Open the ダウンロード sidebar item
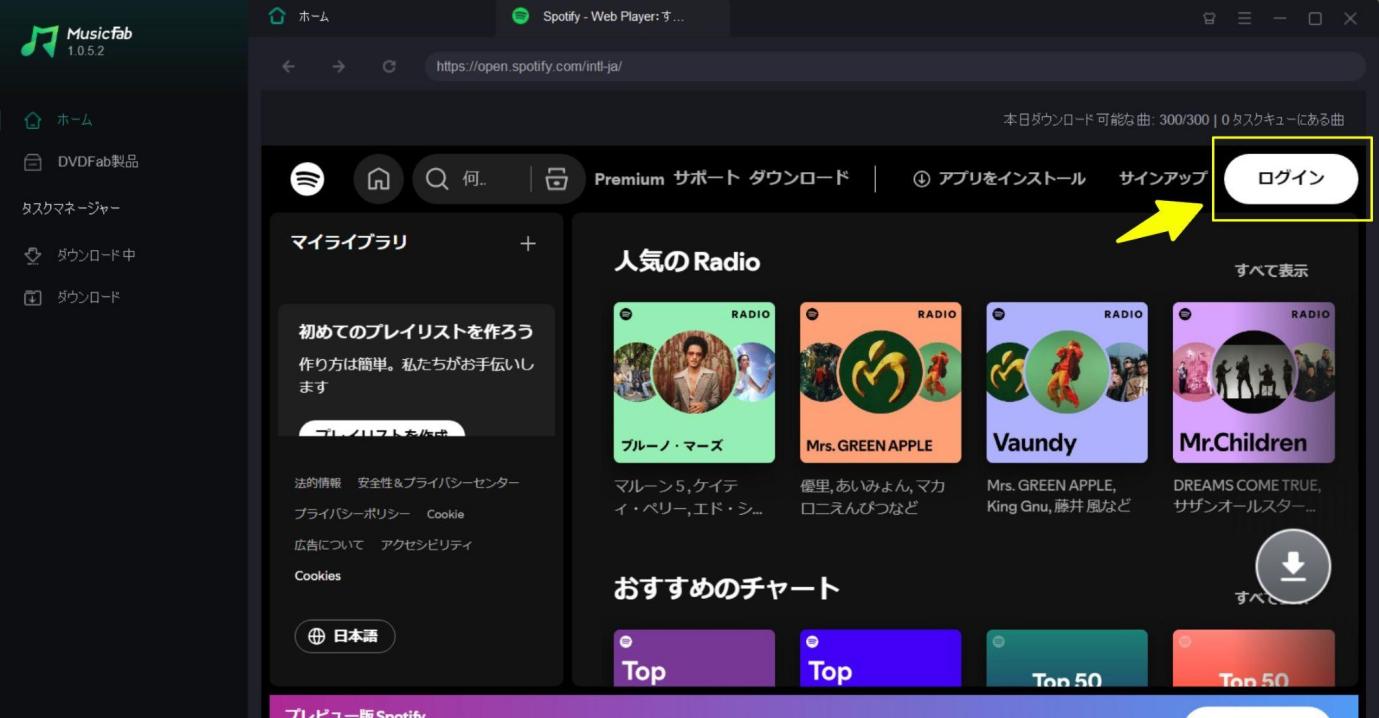The height and width of the screenshot is (718, 1379). (71, 298)
